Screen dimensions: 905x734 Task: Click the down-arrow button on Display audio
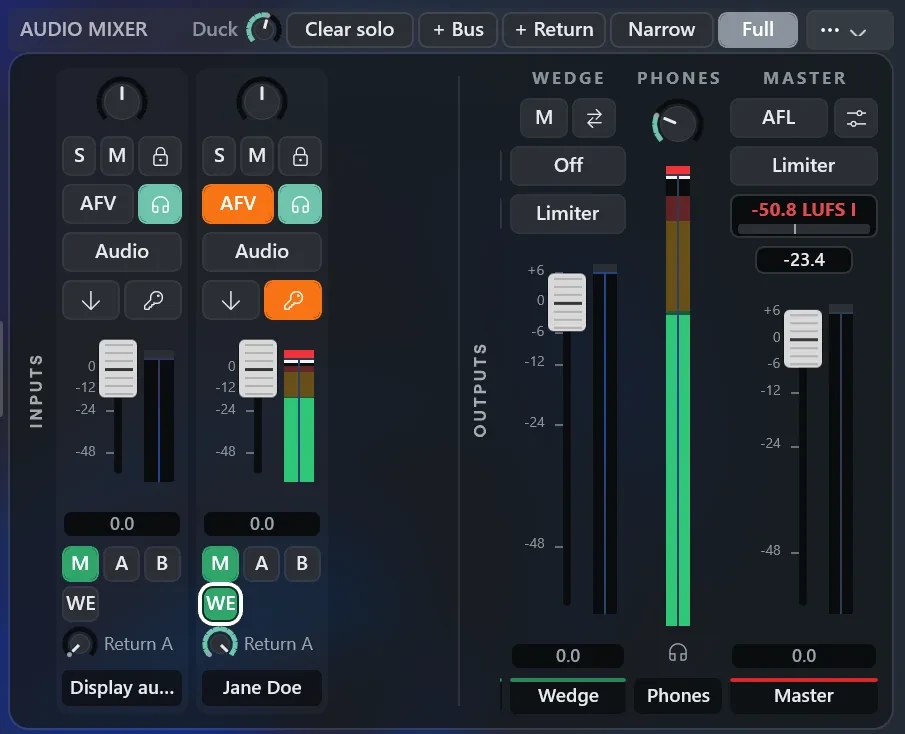pos(91,300)
